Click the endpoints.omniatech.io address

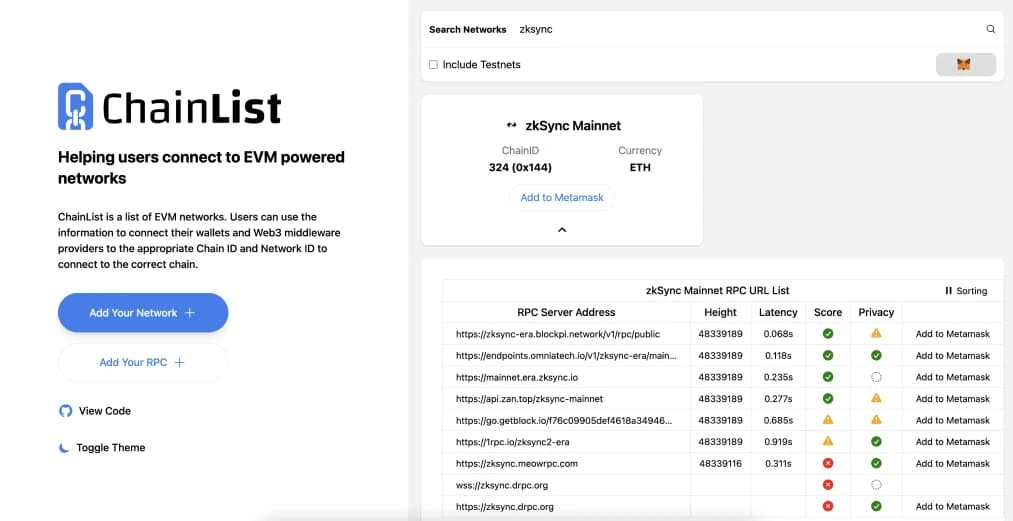(567, 356)
